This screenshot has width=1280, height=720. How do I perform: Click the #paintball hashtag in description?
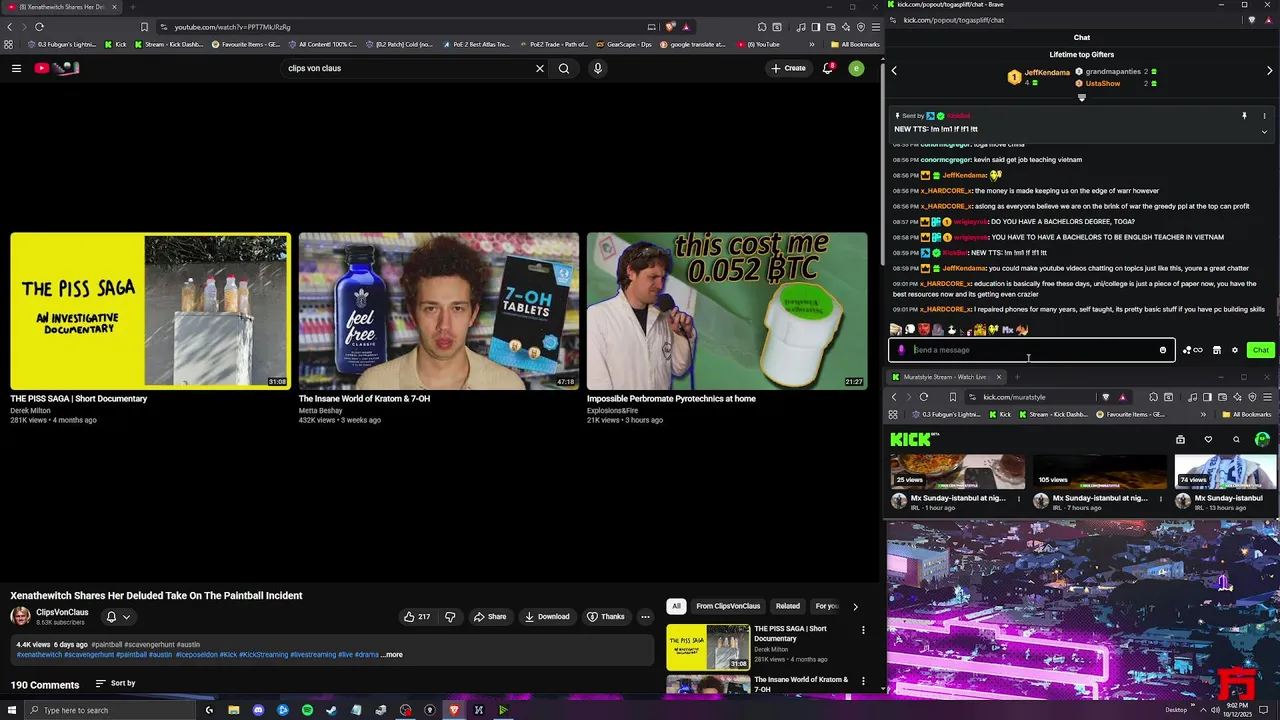(106, 645)
